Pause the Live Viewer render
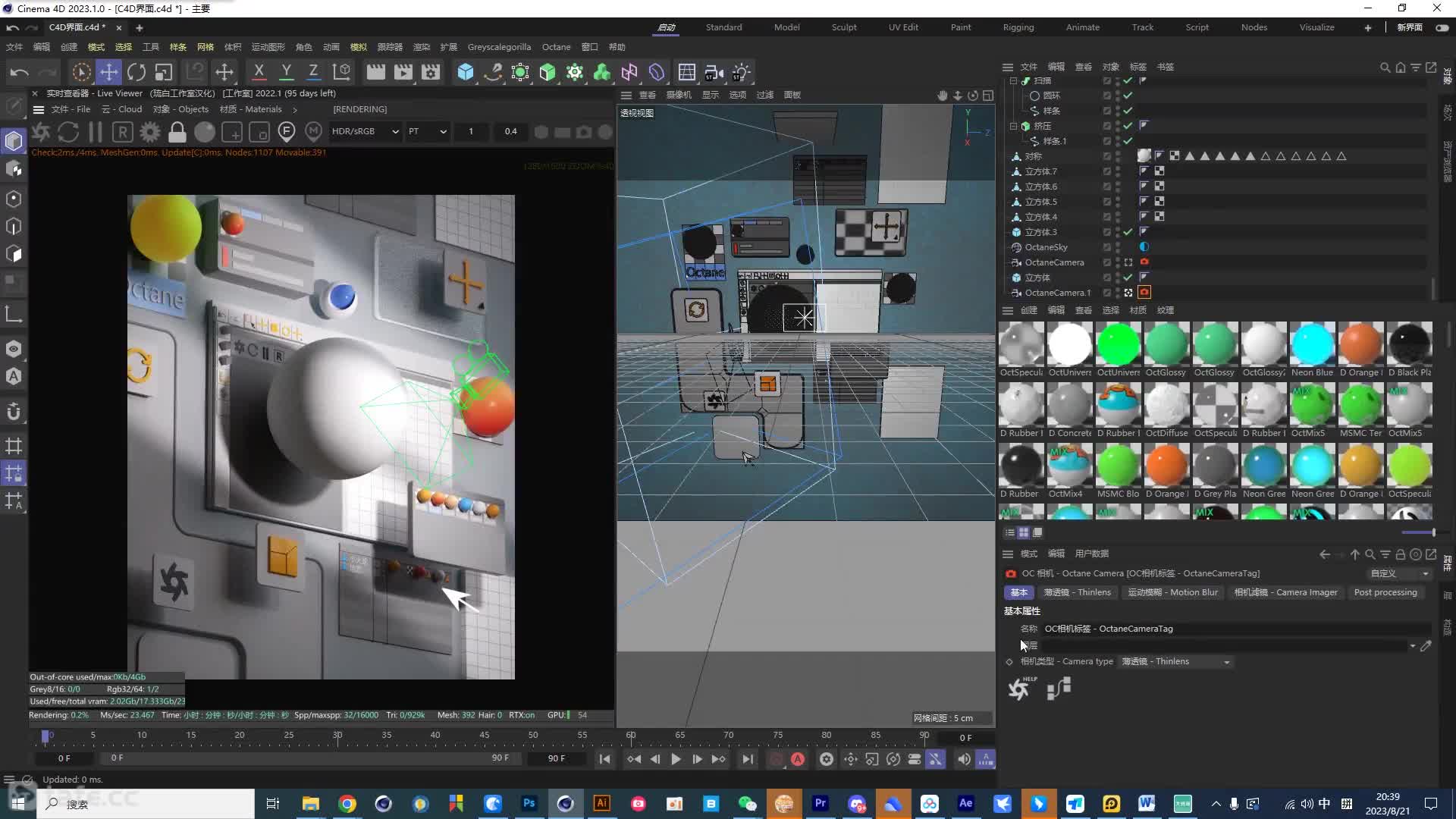Screen dimensions: 1456x819 pyautogui.click(x=96, y=132)
